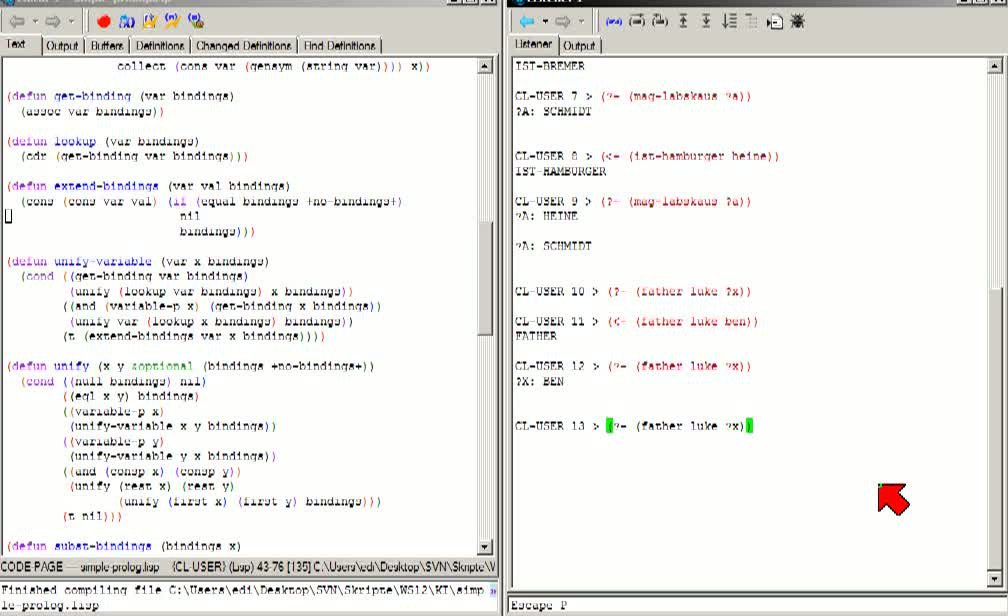Toggle breakpoint with the red dot icon
The image size is (1008, 616).
104,22
